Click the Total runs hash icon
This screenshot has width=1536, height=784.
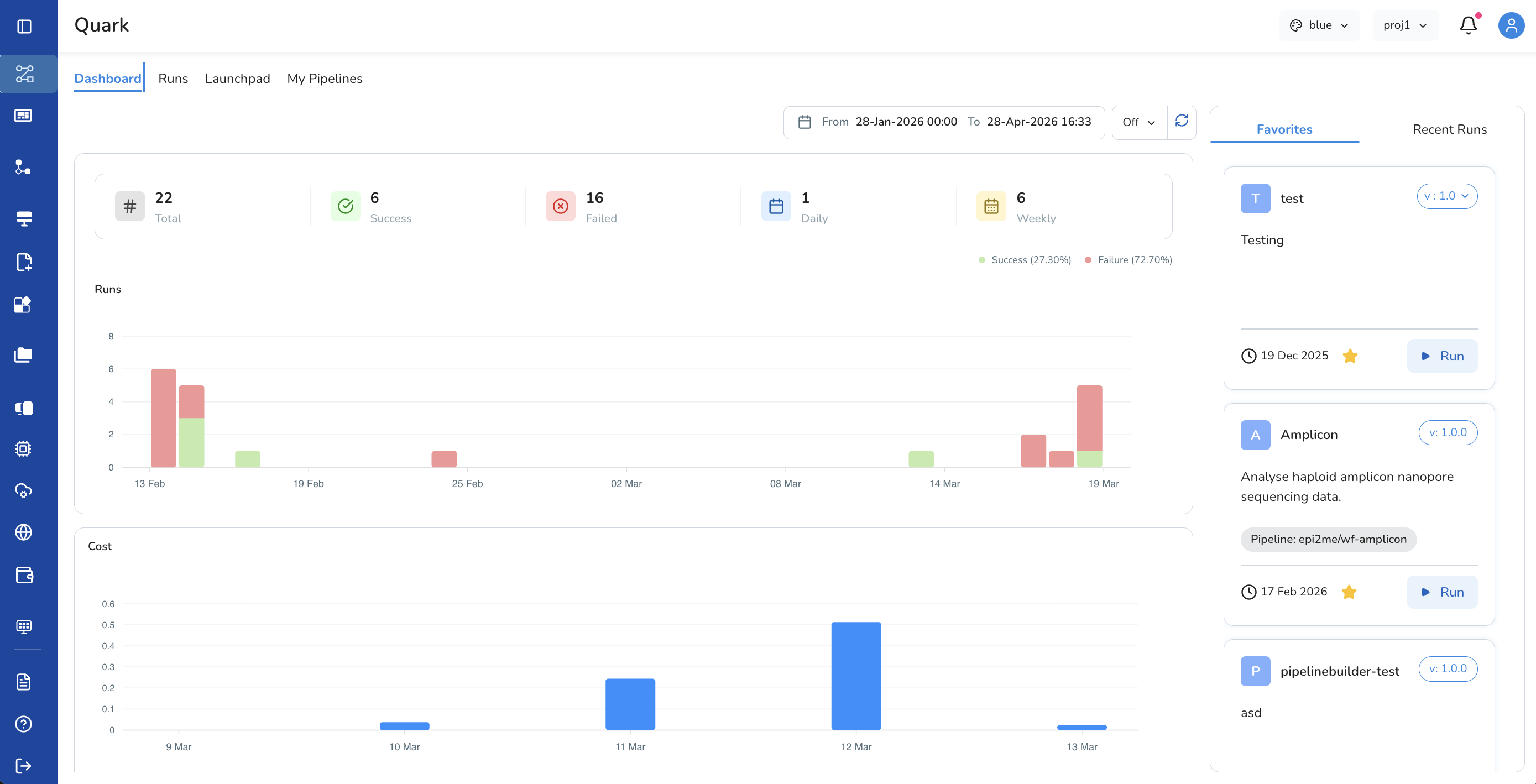(130, 206)
